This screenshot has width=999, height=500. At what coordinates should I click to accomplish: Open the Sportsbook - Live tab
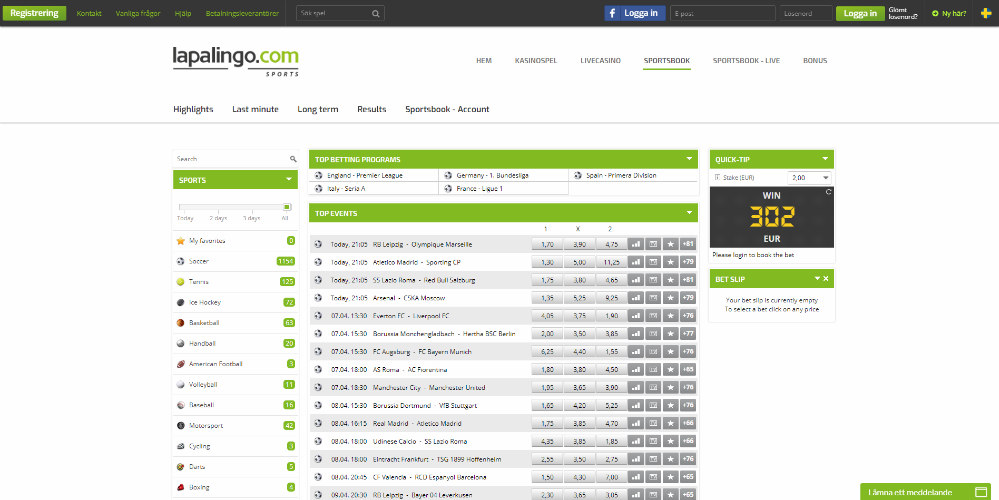point(746,61)
